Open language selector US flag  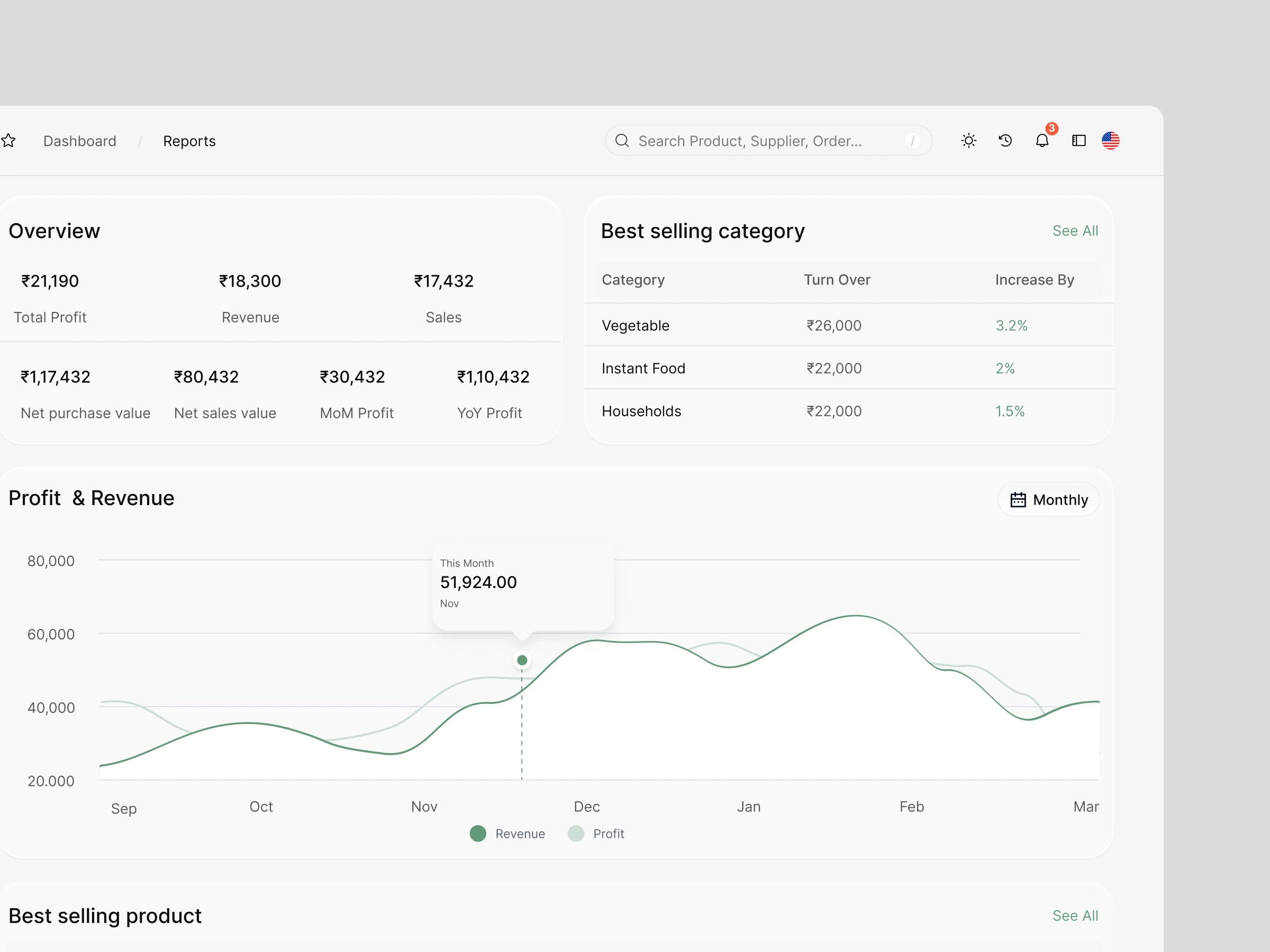click(x=1110, y=141)
